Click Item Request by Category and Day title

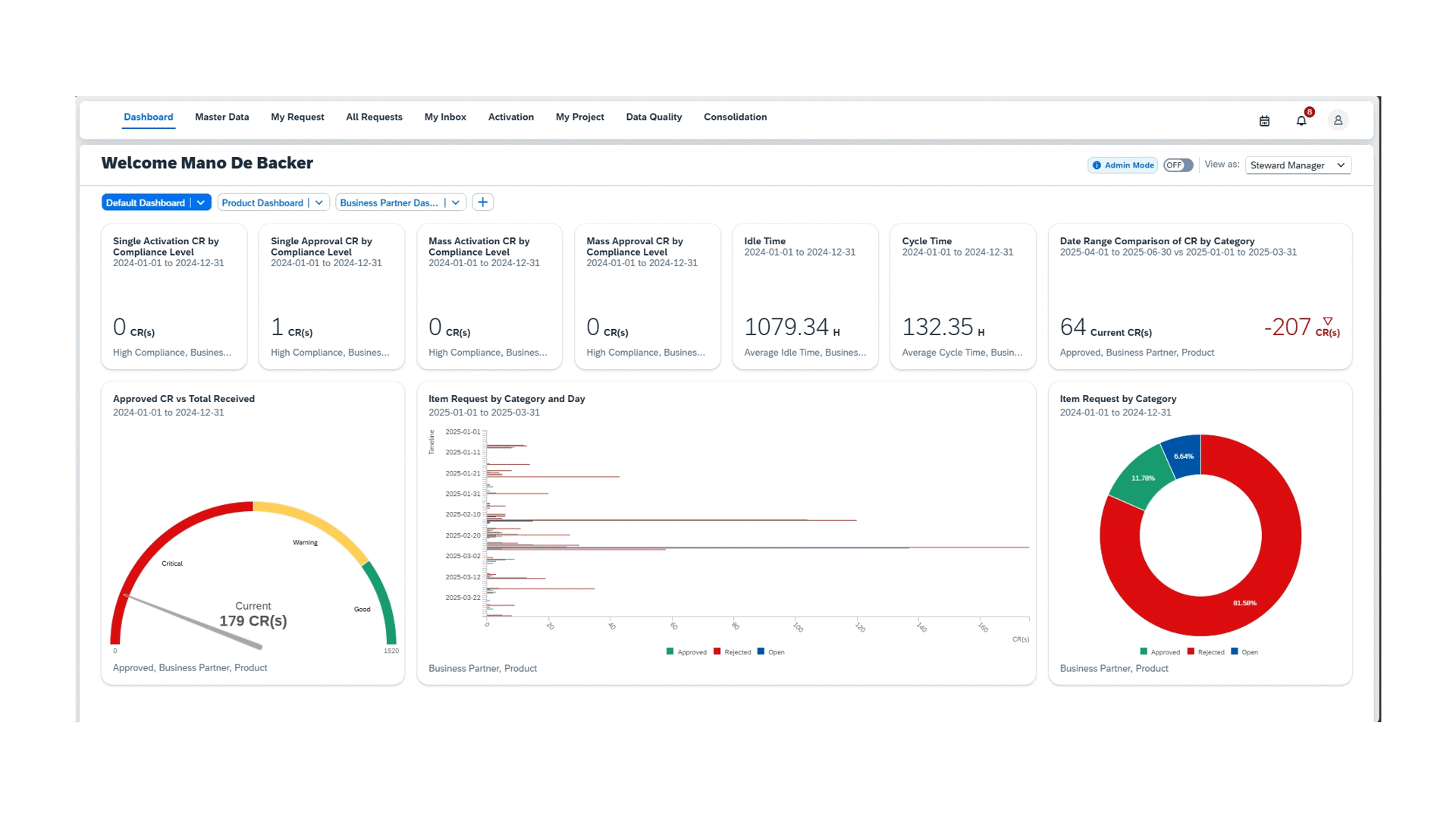click(x=507, y=399)
